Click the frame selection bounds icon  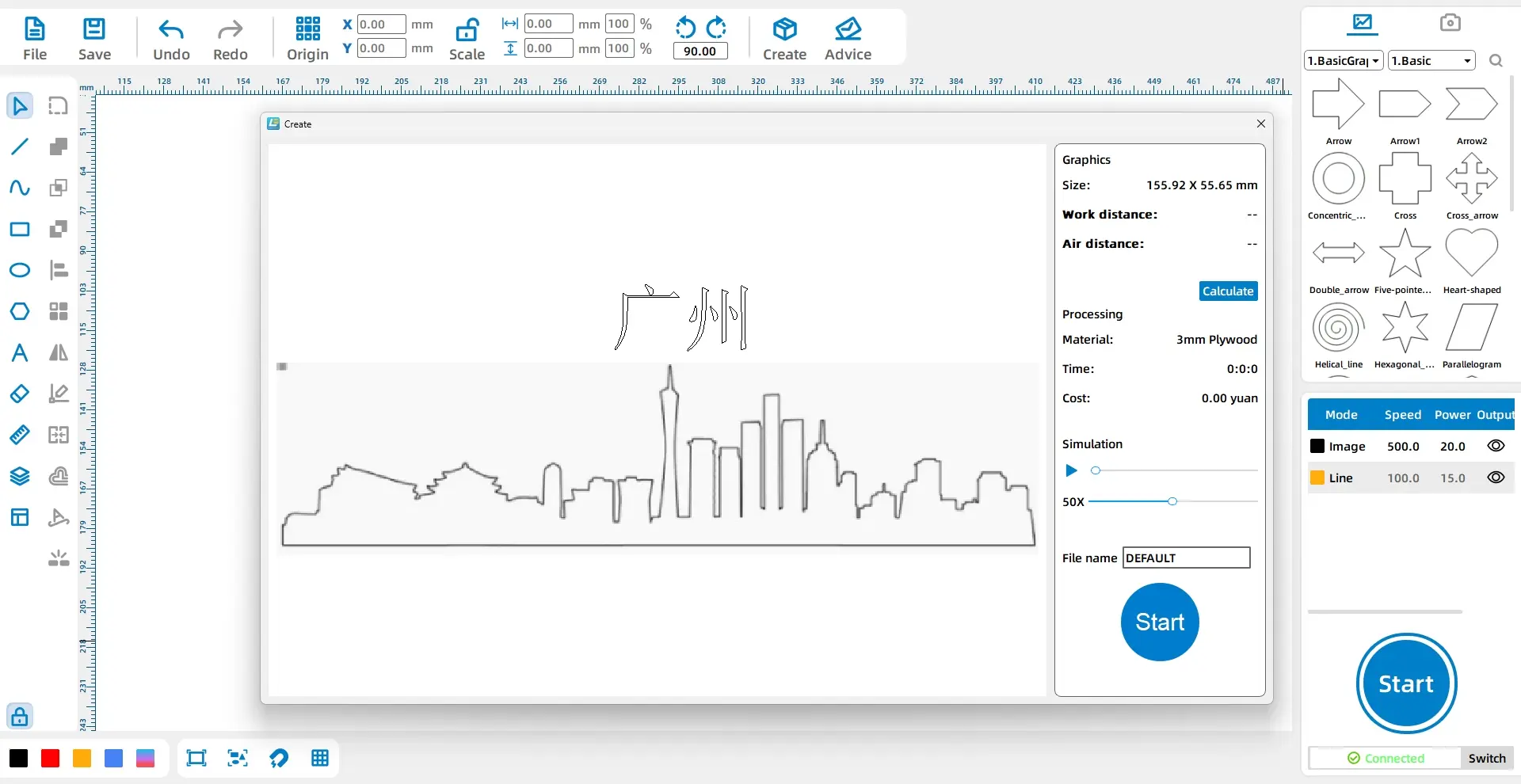pyautogui.click(x=196, y=759)
